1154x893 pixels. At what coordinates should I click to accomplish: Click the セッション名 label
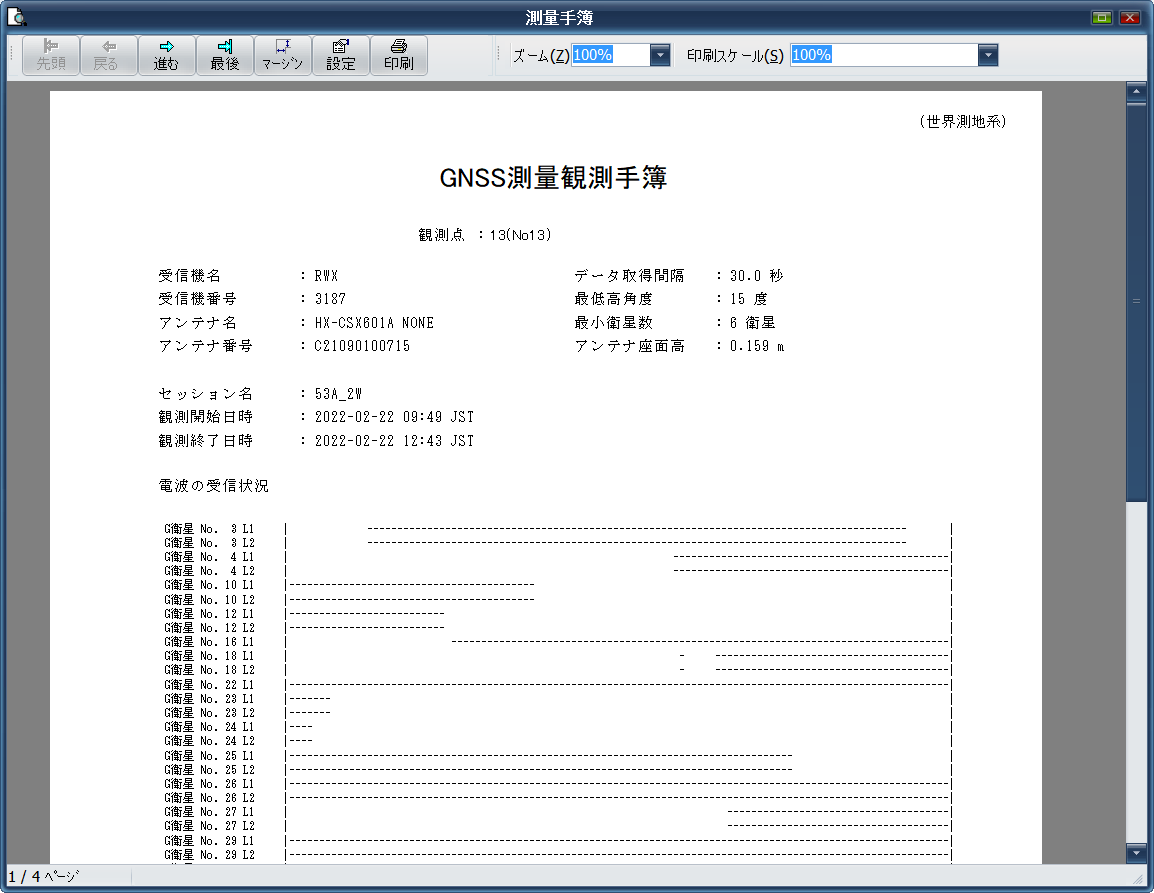(205, 394)
